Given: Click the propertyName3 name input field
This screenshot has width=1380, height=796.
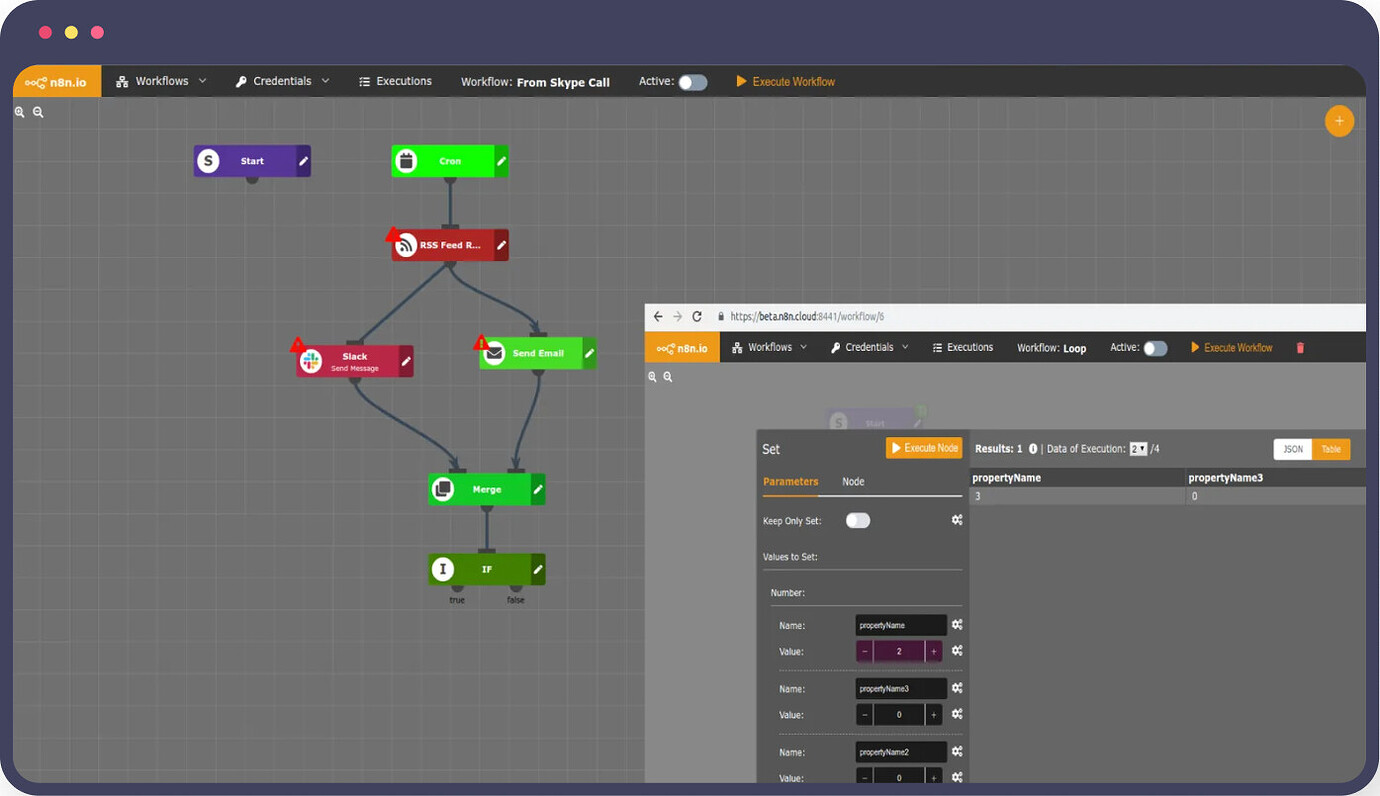Looking at the screenshot, I should click(901, 689).
